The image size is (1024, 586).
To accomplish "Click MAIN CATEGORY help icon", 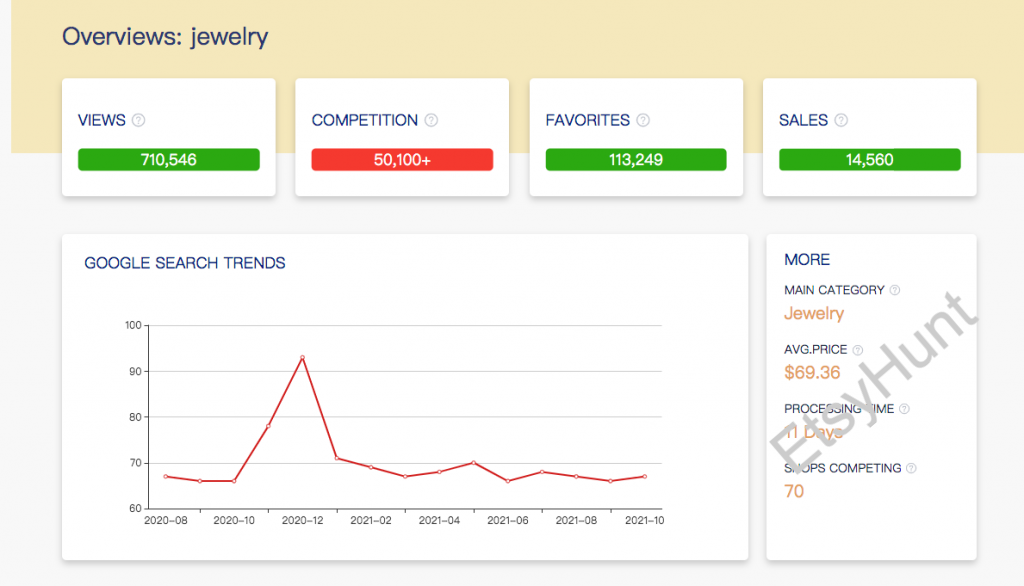I will pyautogui.click(x=895, y=290).
